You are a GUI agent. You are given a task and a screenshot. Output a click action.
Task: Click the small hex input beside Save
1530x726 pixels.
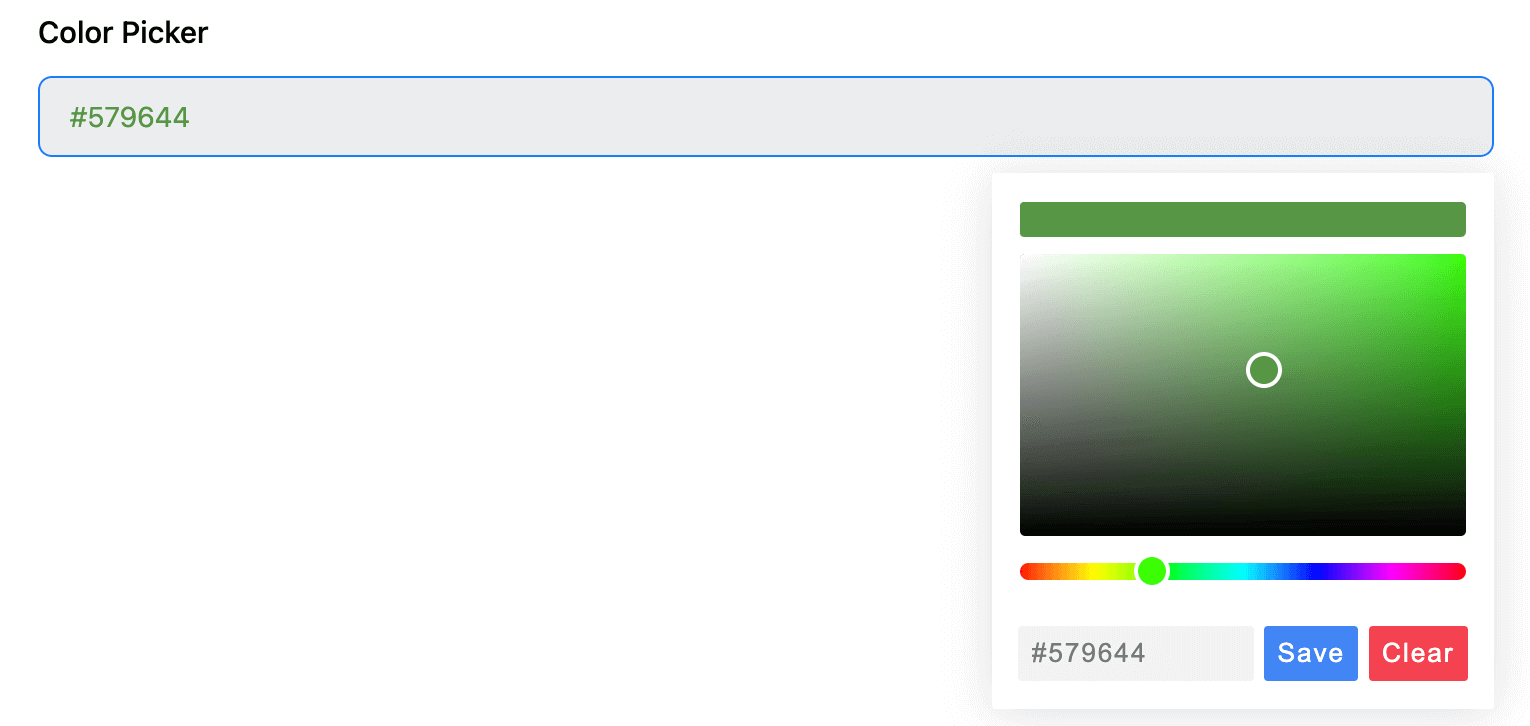point(1136,653)
